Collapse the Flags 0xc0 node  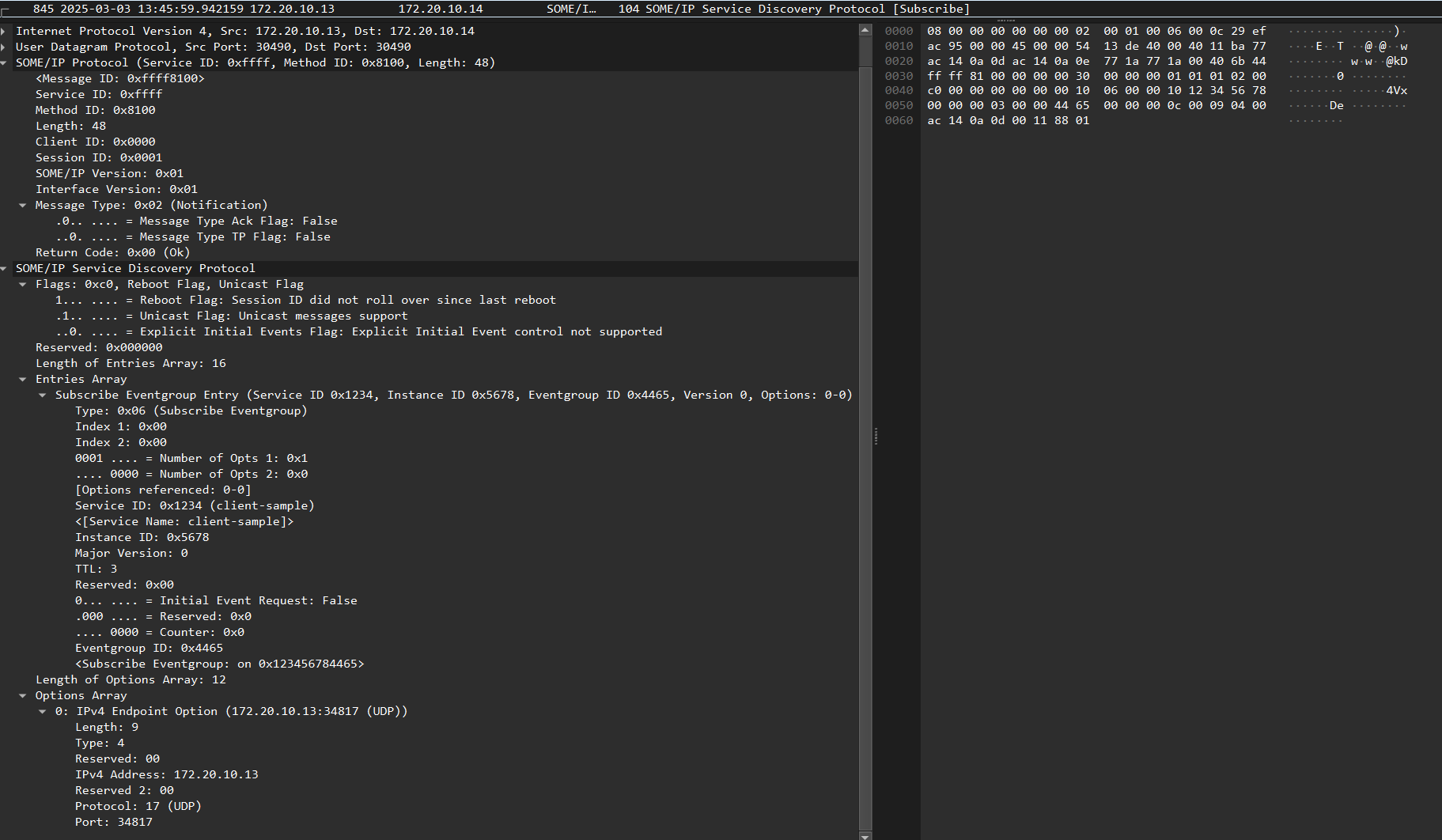click(x=23, y=284)
